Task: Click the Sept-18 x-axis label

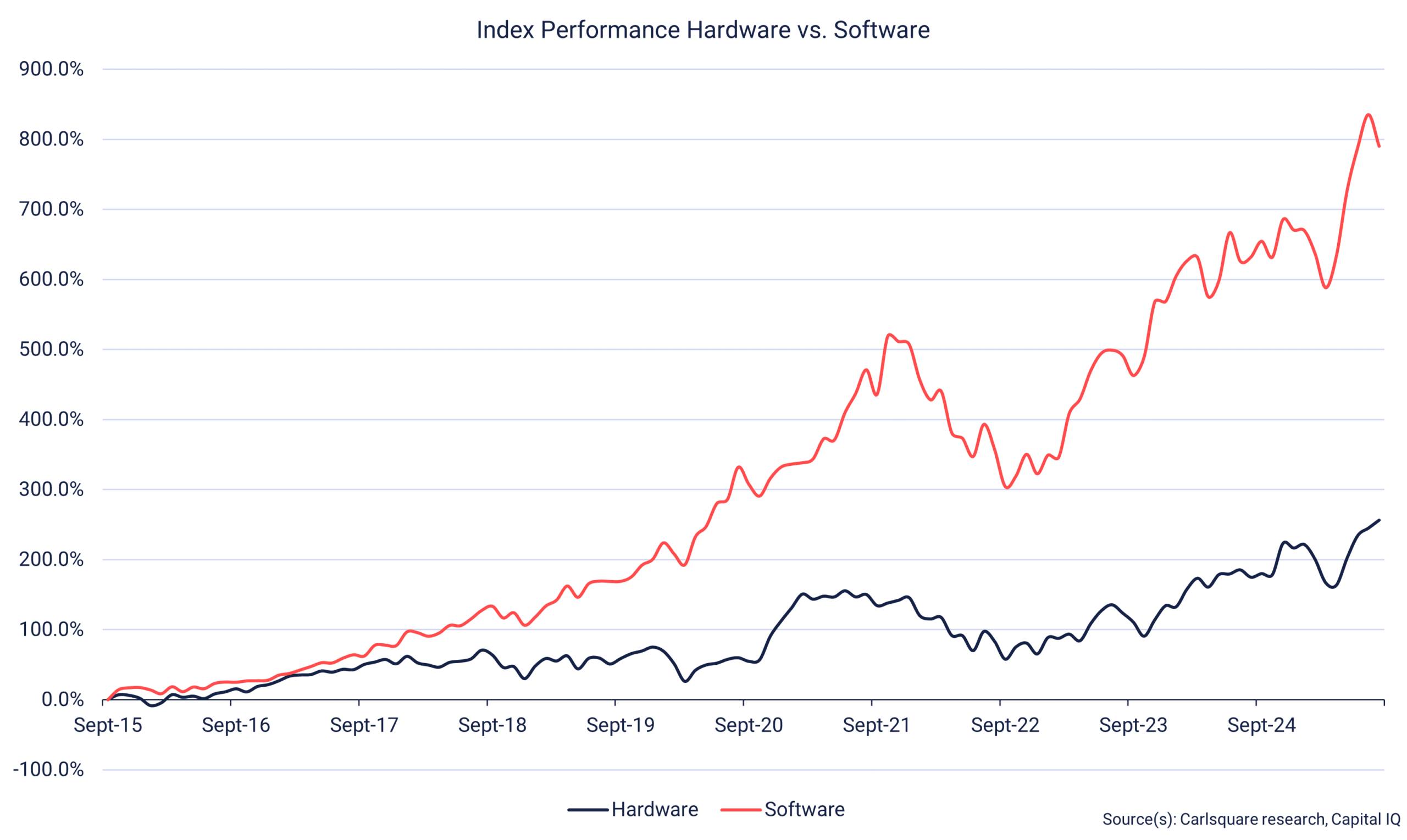Action: [492, 725]
